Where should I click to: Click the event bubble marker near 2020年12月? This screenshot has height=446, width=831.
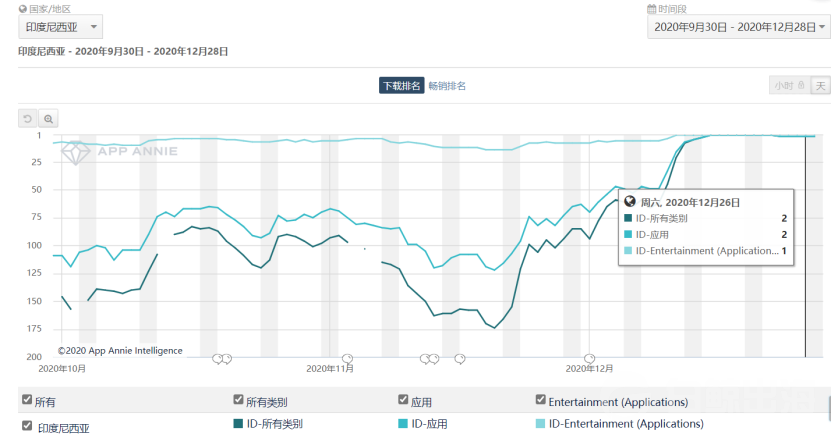tap(590, 357)
